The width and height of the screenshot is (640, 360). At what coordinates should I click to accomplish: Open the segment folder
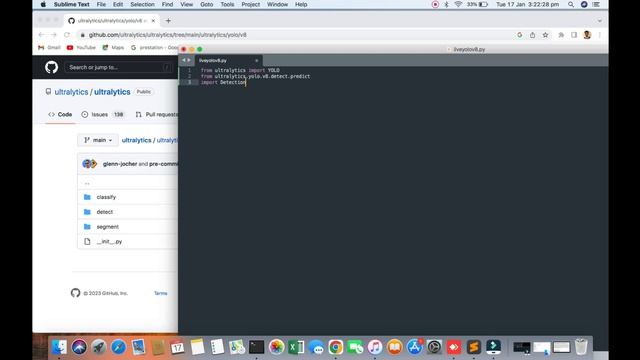click(108, 227)
